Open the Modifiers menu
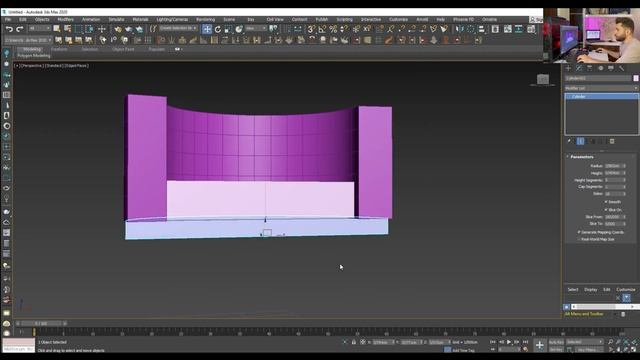Image resolution: width=640 pixels, height=360 pixels. coord(66,20)
